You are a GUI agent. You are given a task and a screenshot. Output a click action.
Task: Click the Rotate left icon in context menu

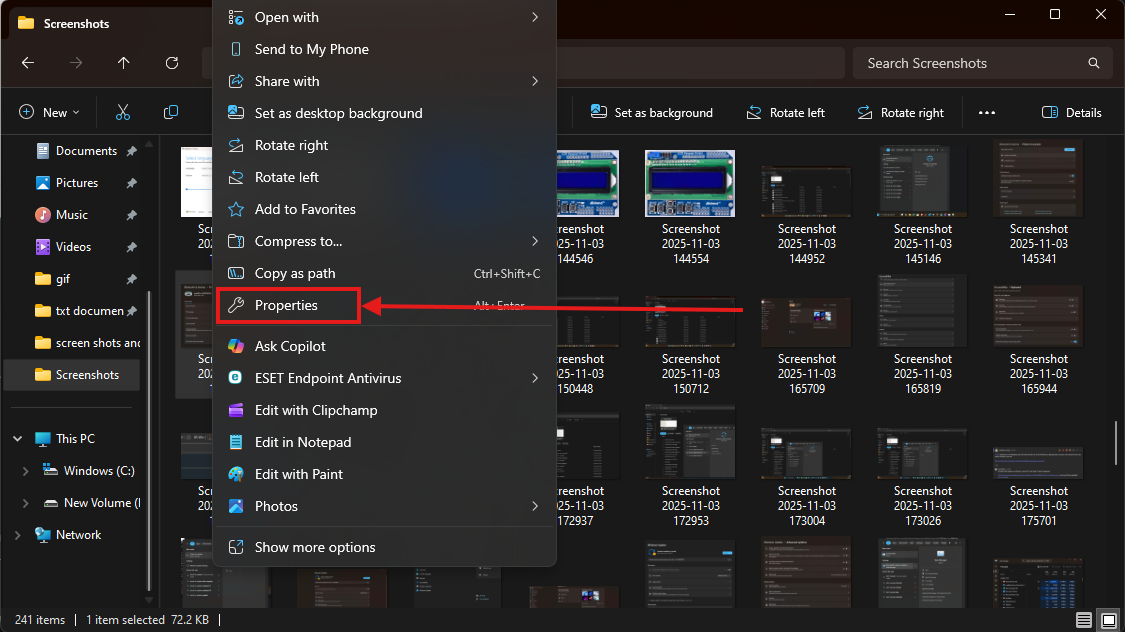tap(235, 177)
